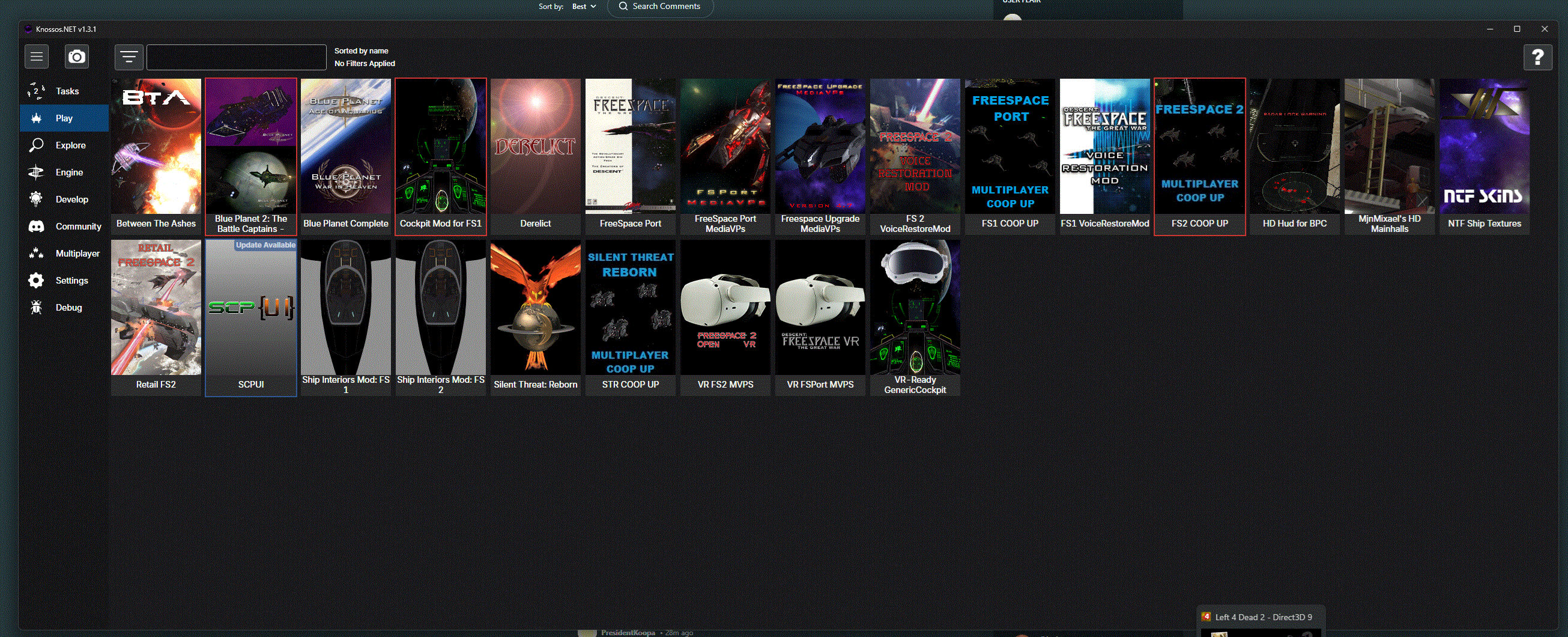Image resolution: width=1568 pixels, height=637 pixels.
Task: Click the Knossos.NET app icon in title bar
Action: [28, 29]
